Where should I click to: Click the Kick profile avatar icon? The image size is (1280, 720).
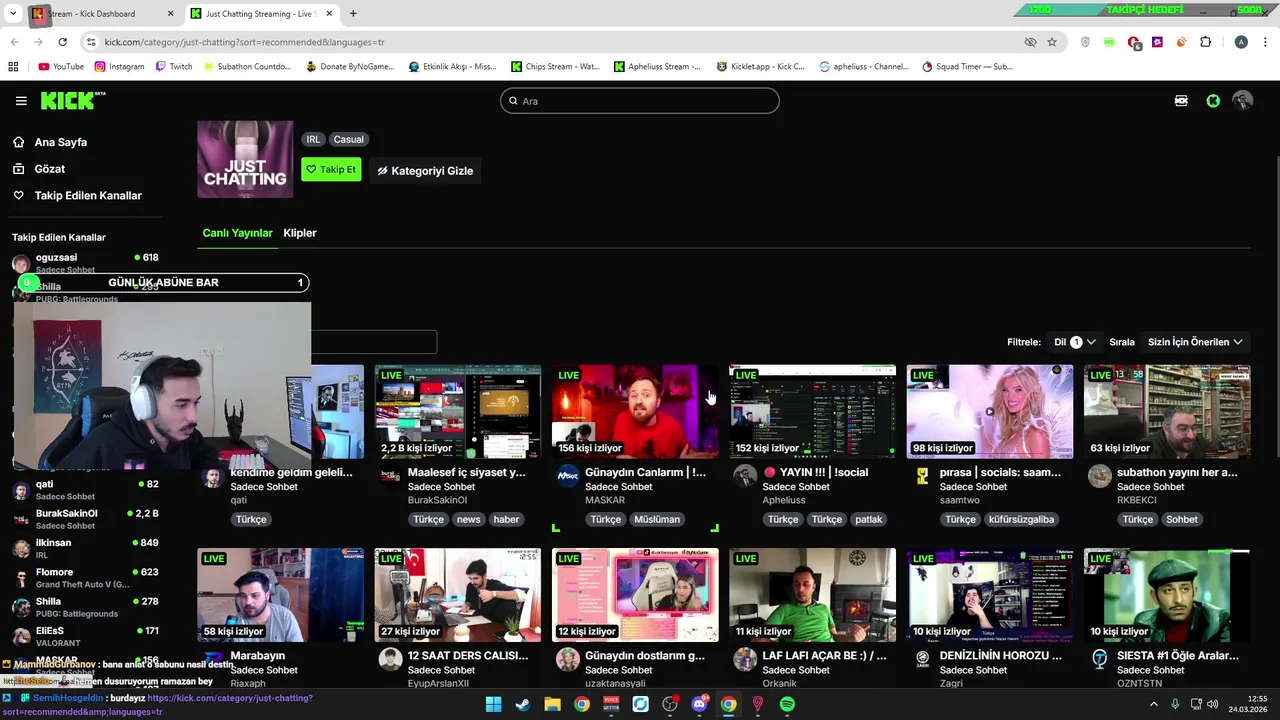coord(1243,101)
